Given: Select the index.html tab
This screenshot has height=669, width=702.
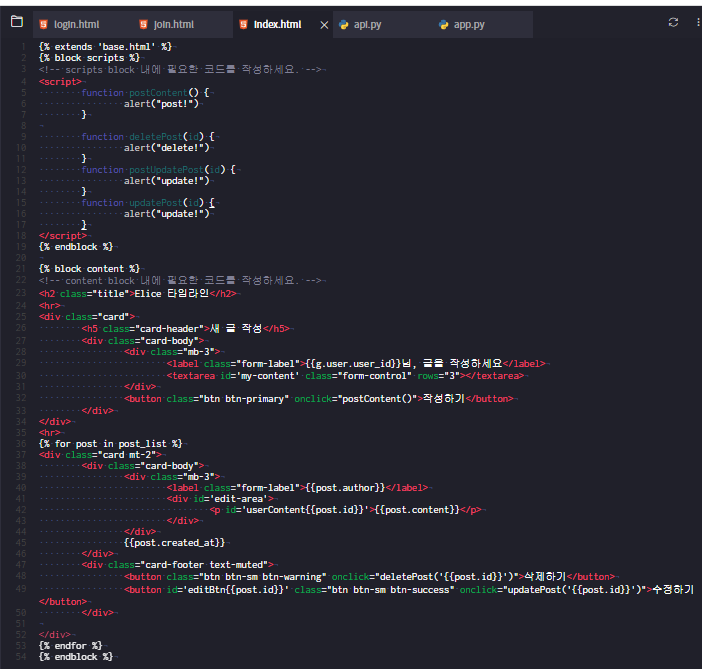Looking at the screenshot, I should pyautogui.click(x=277, y=25).
